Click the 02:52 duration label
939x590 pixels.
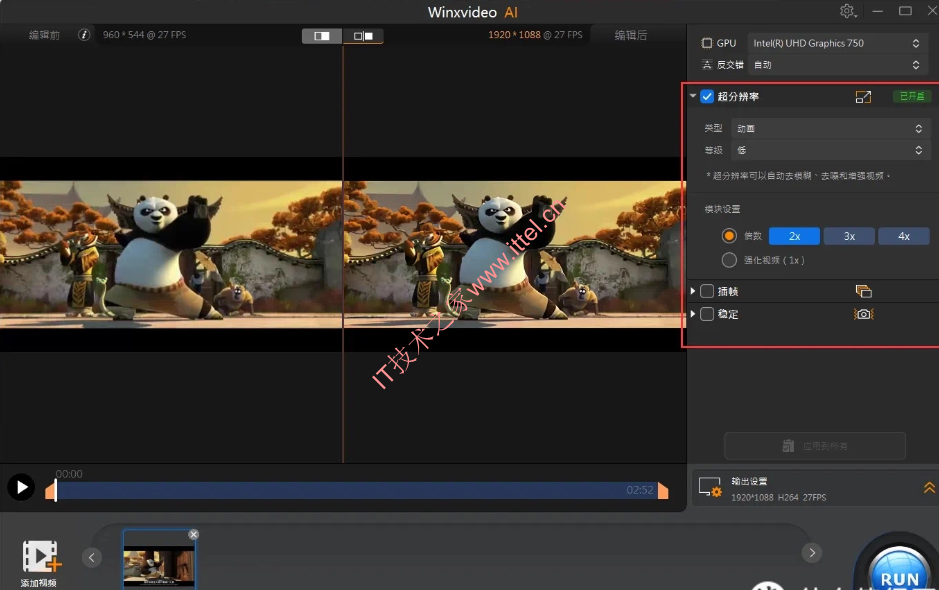click(x=640, y=490)
